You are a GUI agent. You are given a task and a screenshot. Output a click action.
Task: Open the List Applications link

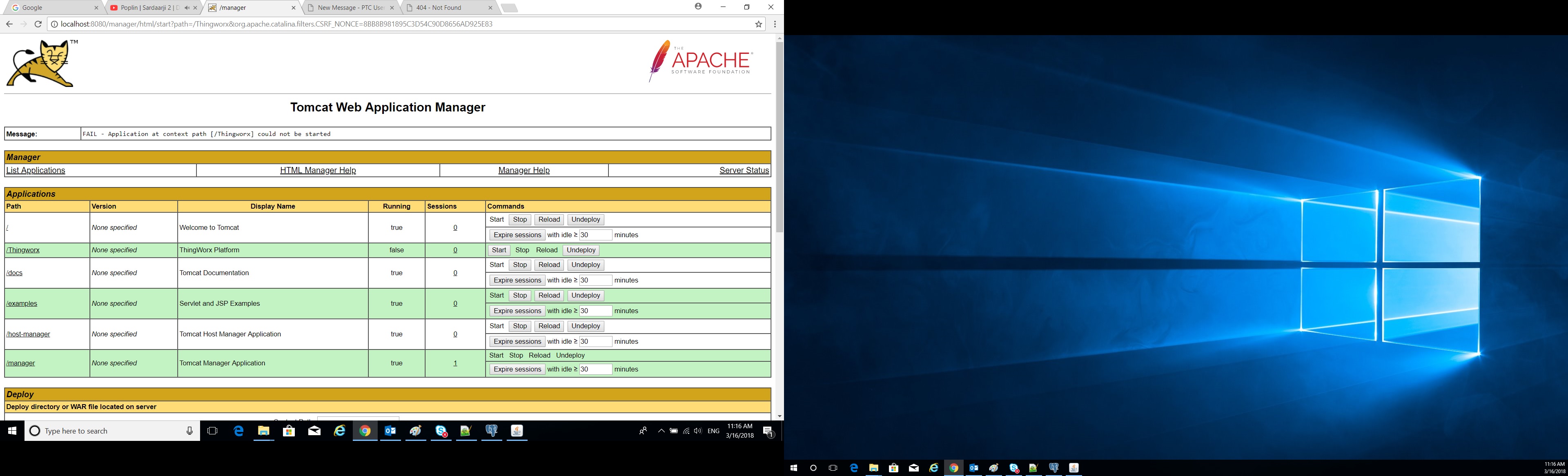coord(35,170)
